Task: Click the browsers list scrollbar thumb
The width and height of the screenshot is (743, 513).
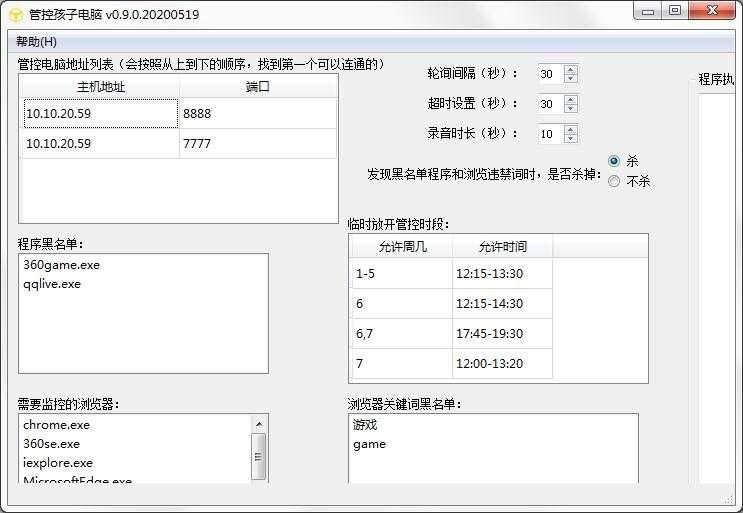Action: (x=259, y=456)
